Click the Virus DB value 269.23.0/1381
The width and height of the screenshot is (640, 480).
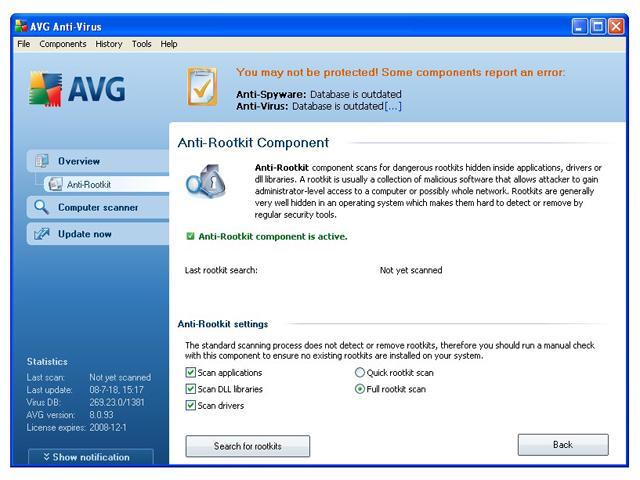[117, 402]
